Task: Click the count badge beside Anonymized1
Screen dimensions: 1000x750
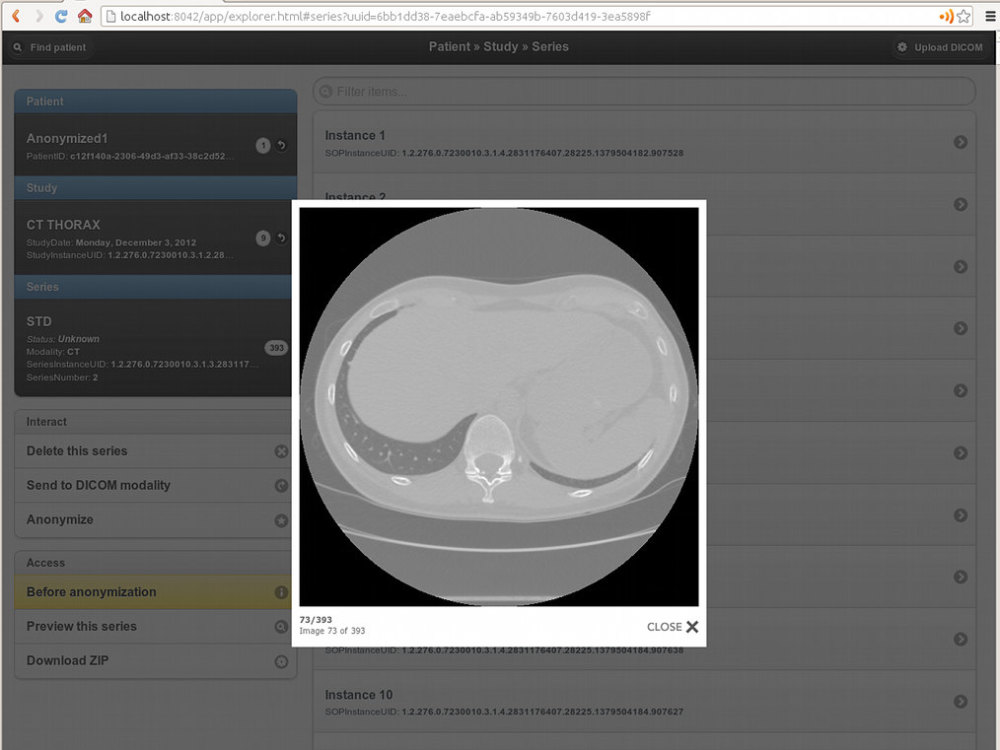Action: [x=263, y=145]
